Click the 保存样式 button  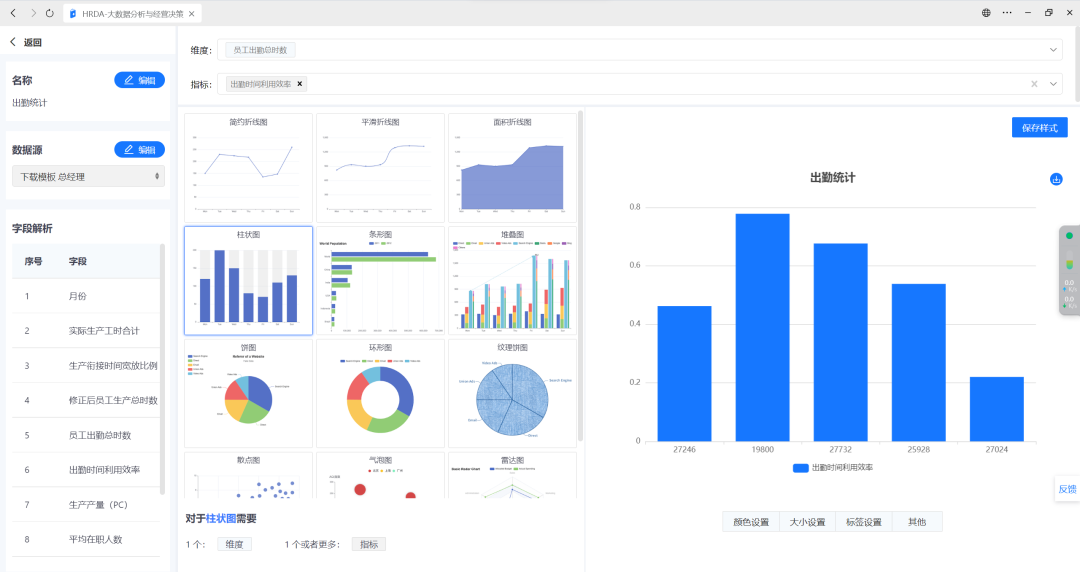(x=1039, y=128)
